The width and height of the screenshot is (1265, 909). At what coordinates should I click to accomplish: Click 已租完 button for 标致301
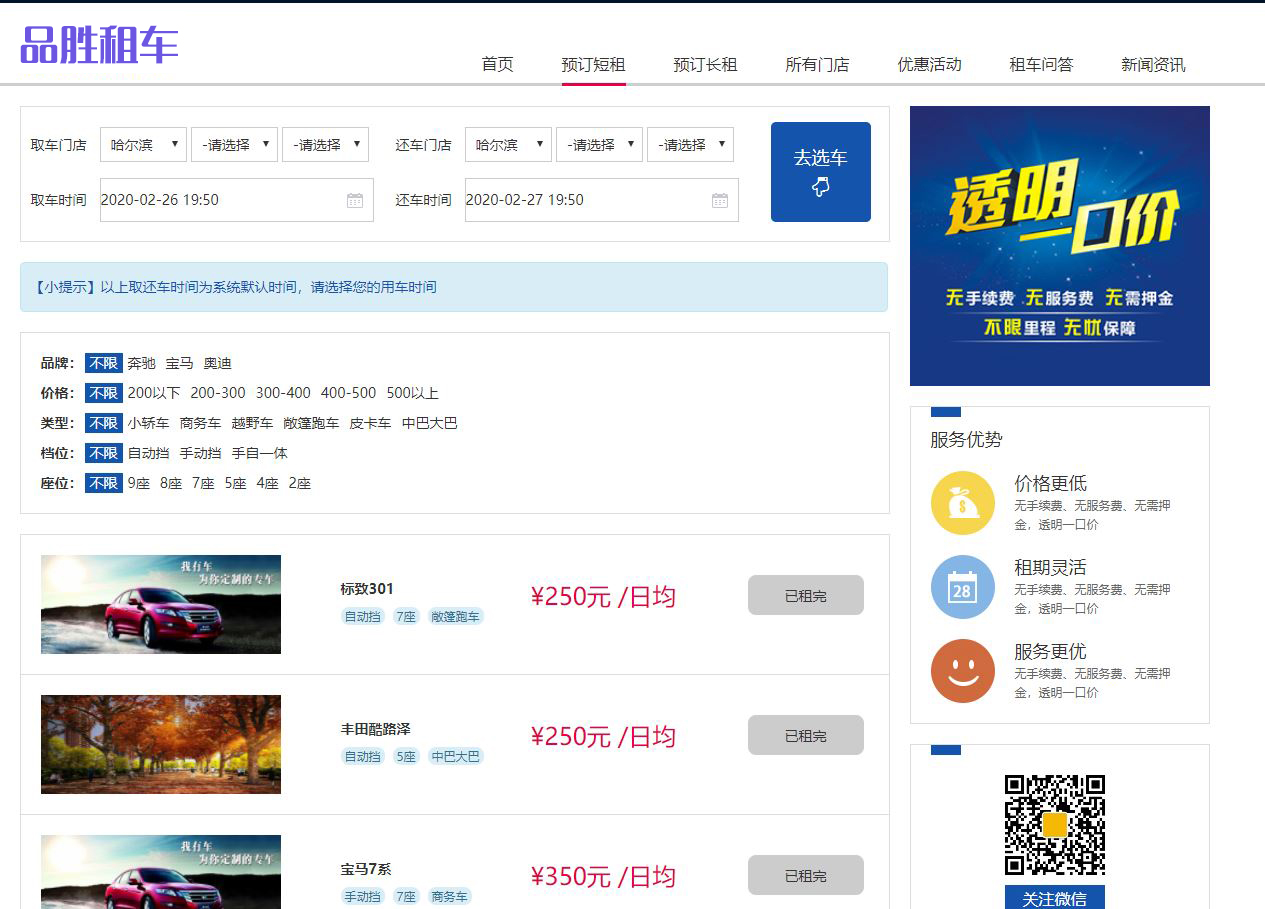click(x=806, y=595)
